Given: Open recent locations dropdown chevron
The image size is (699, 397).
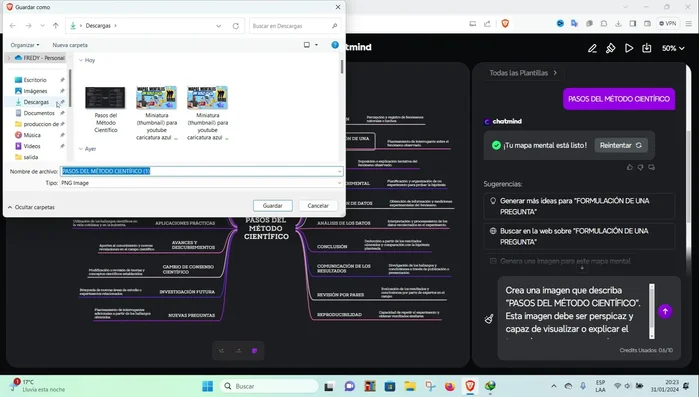Looking at the screenshot, I should pos(42,26).
